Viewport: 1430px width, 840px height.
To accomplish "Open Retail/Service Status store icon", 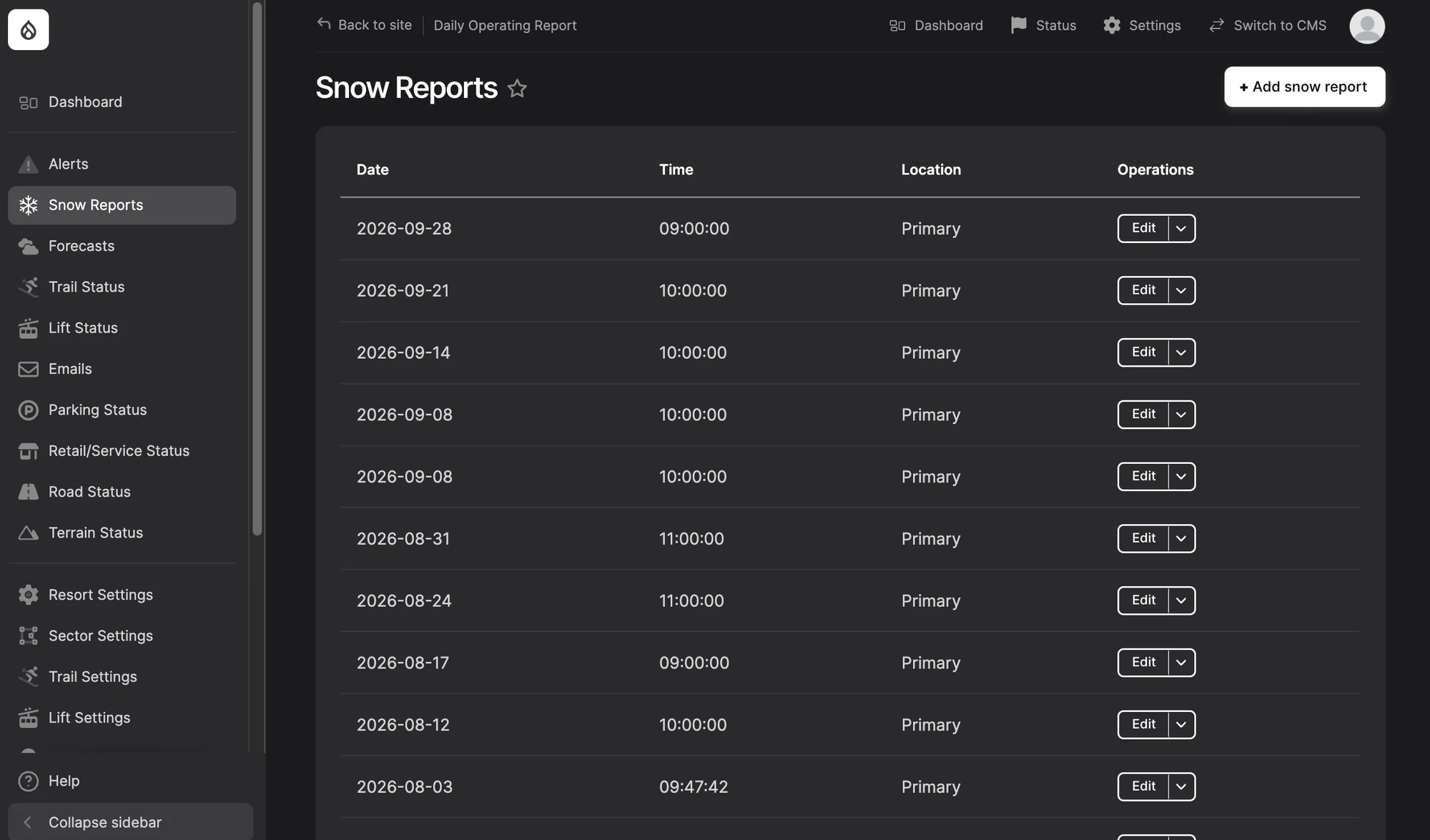I will point(28,451).
